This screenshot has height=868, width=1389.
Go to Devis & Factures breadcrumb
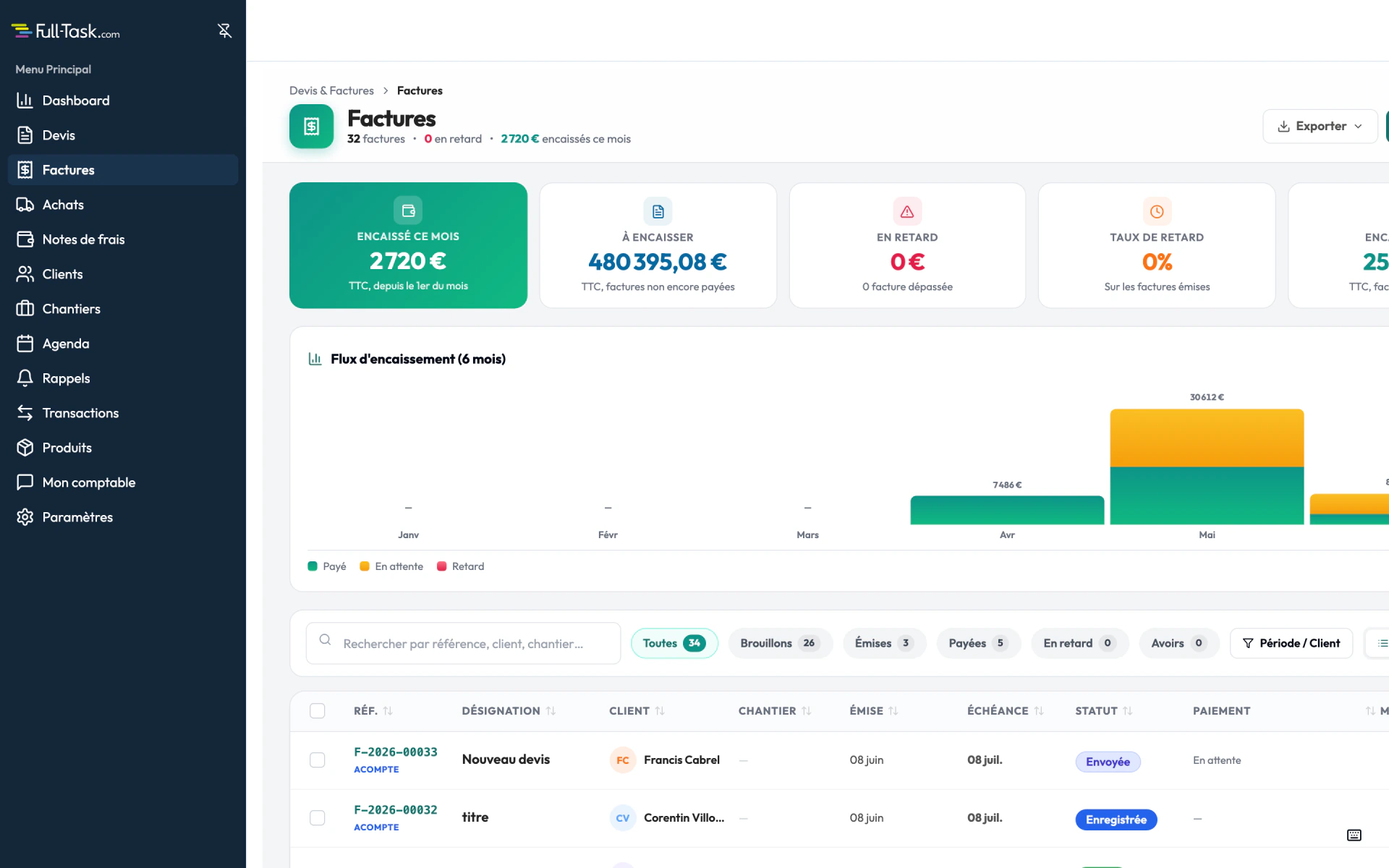(x=331, y=90)
